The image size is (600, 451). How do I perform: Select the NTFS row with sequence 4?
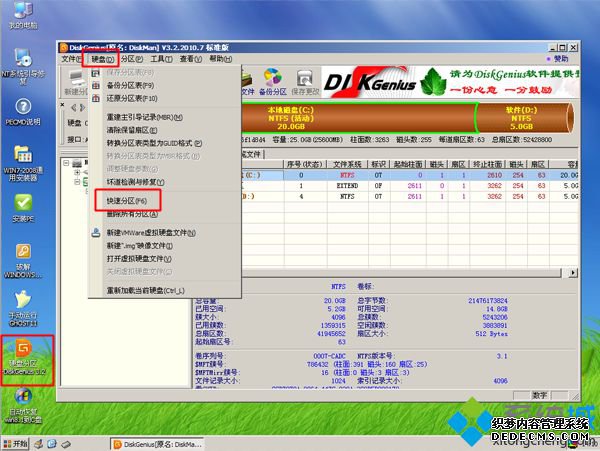(409, 197)
